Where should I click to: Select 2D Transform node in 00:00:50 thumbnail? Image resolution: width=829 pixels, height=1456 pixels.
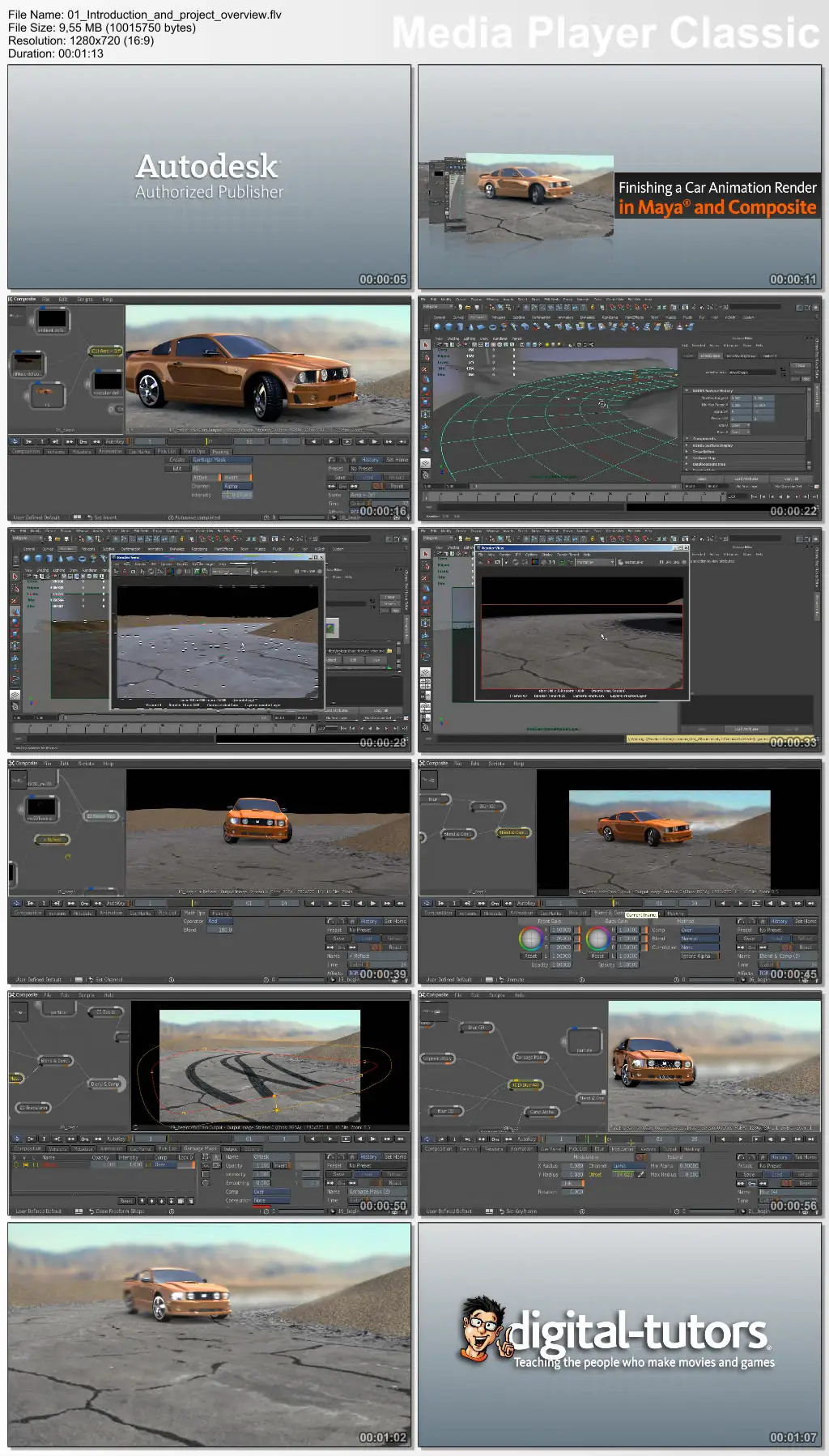click(33, 1107)
